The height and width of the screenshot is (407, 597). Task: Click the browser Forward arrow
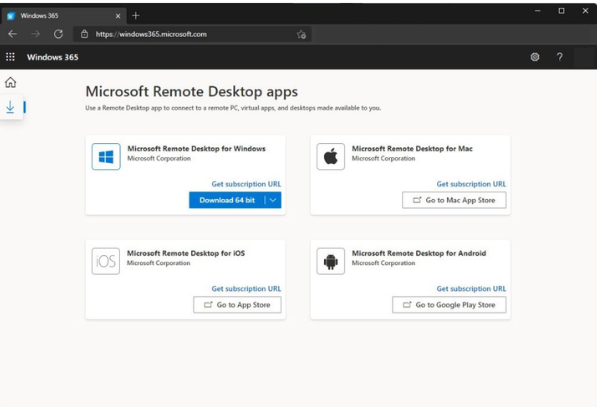35,34
